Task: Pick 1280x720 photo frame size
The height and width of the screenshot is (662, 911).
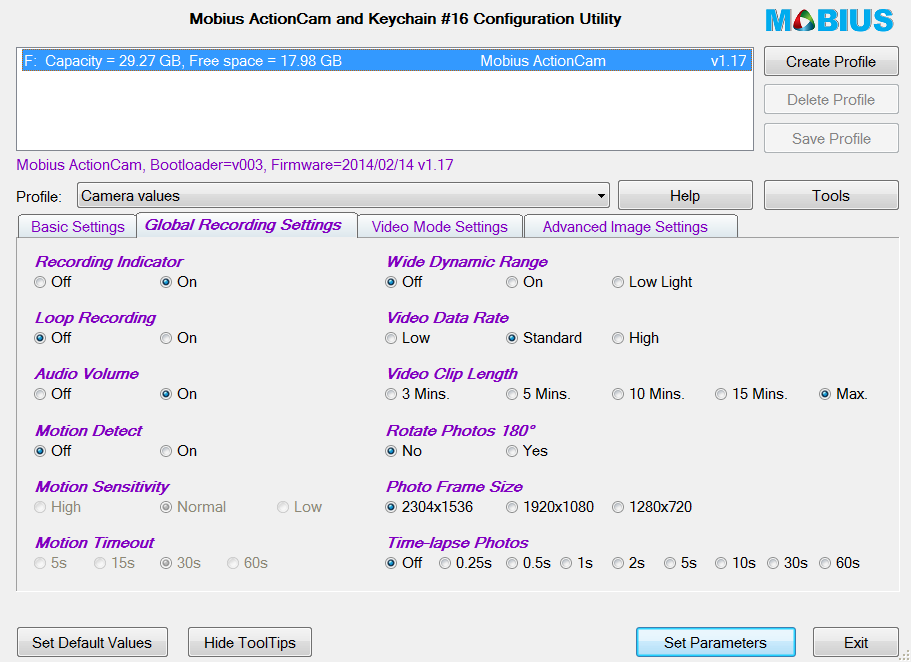Action: 652,507
